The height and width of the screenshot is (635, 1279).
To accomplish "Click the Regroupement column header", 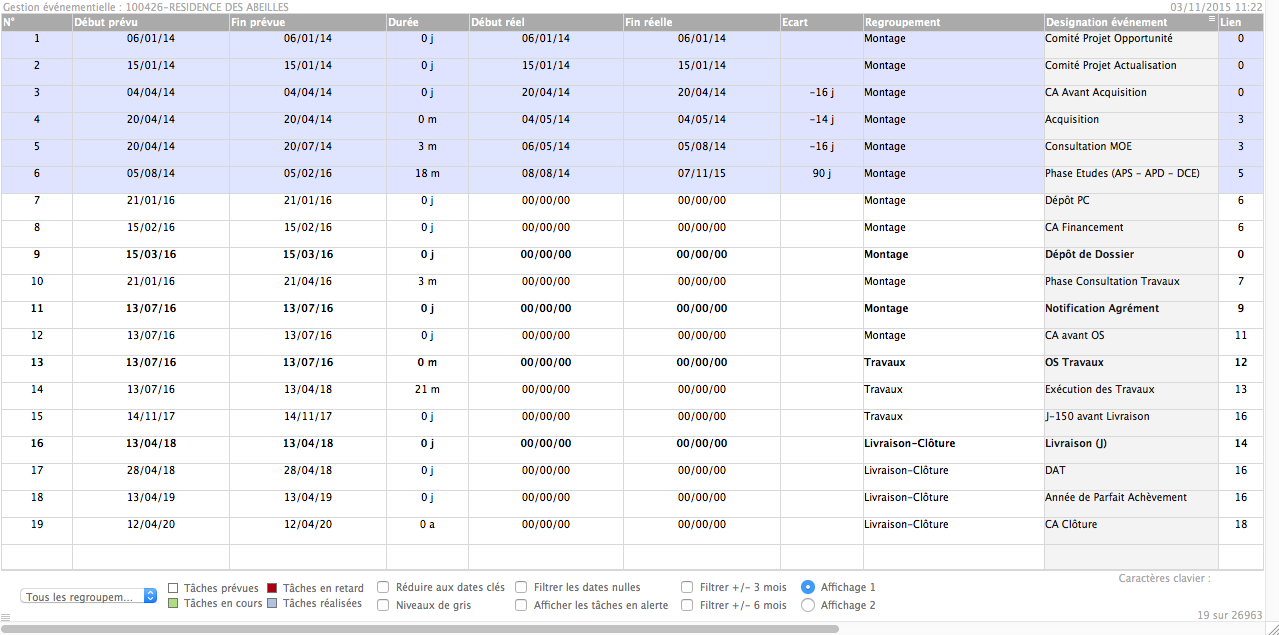I will tap(952, 22).
